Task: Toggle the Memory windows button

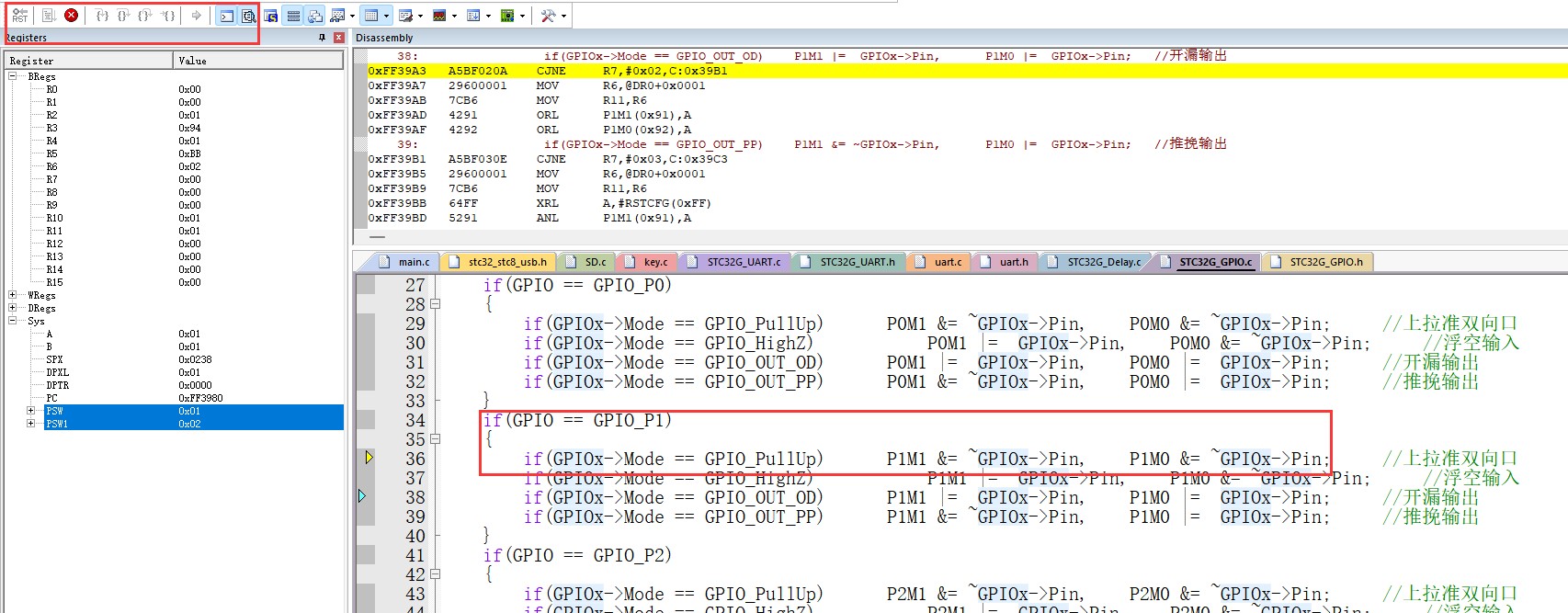Action: 371,16
